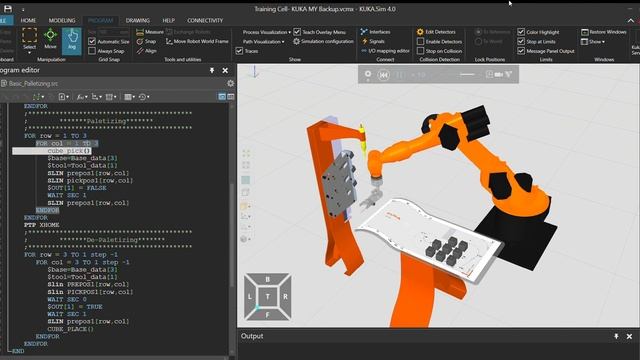Click the R face on the view cube

tap(285, 297)
